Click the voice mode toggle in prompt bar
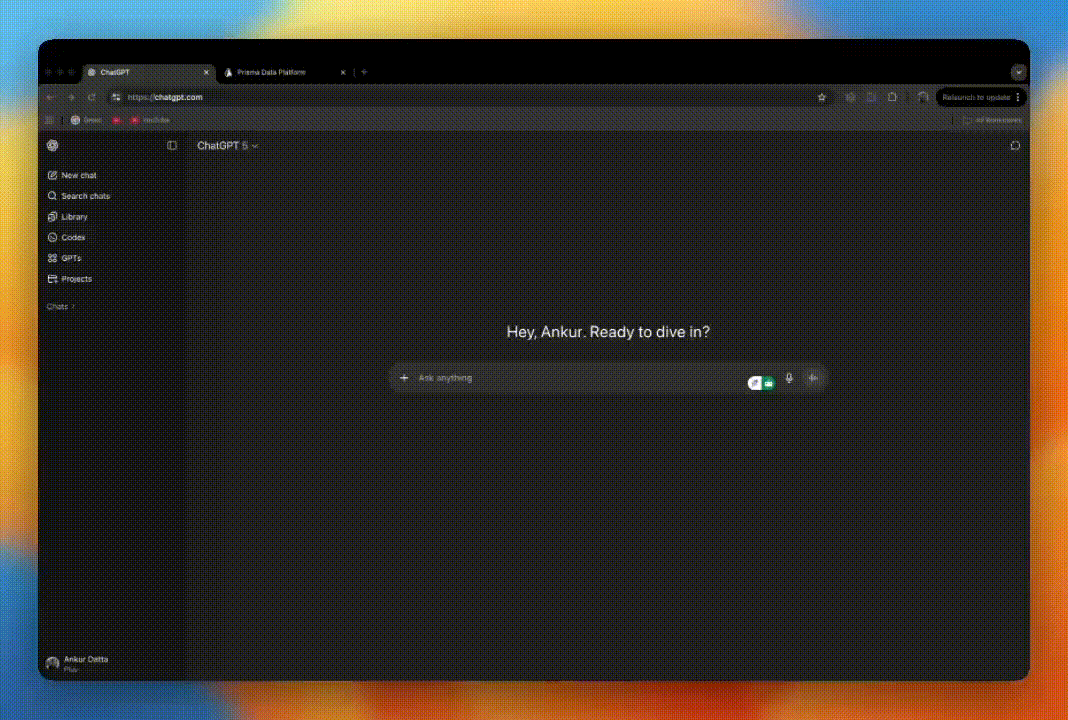 pyautogui.click(x=813, y=378)
